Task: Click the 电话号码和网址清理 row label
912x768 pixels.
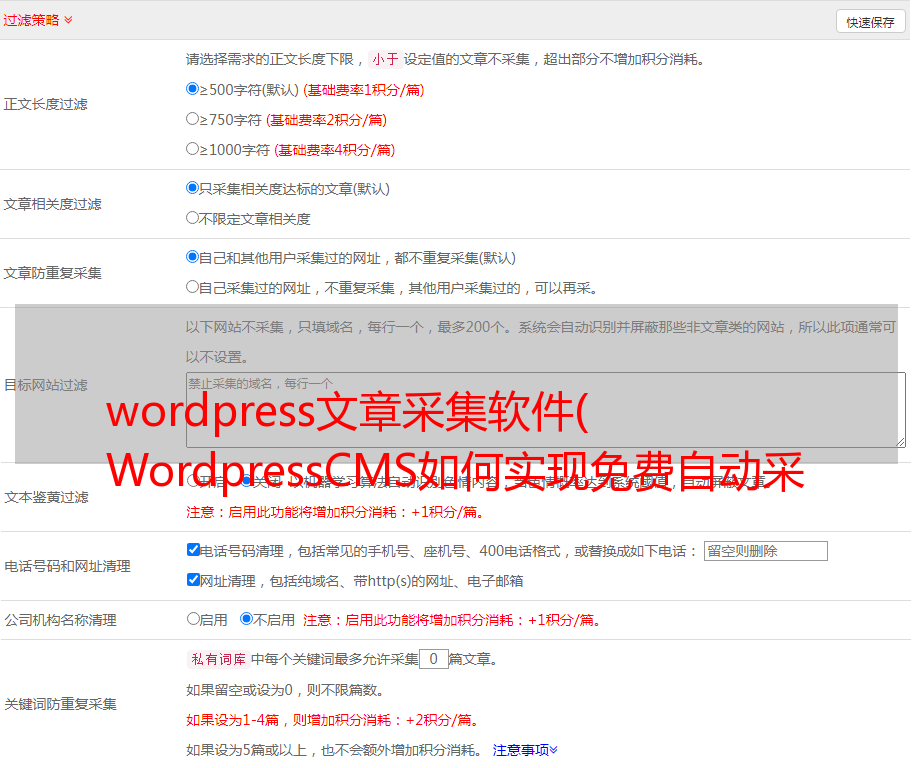Action: coord(67,566)
